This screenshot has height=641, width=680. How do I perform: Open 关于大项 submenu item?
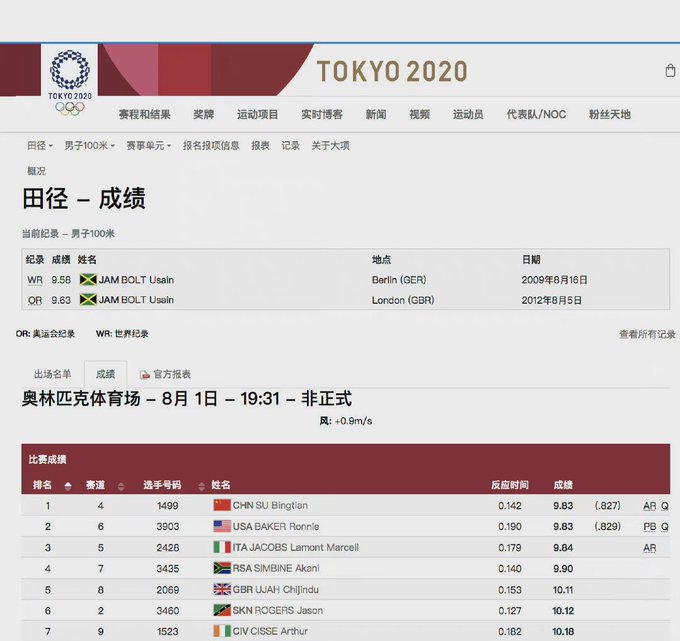(x=330, y=146)
